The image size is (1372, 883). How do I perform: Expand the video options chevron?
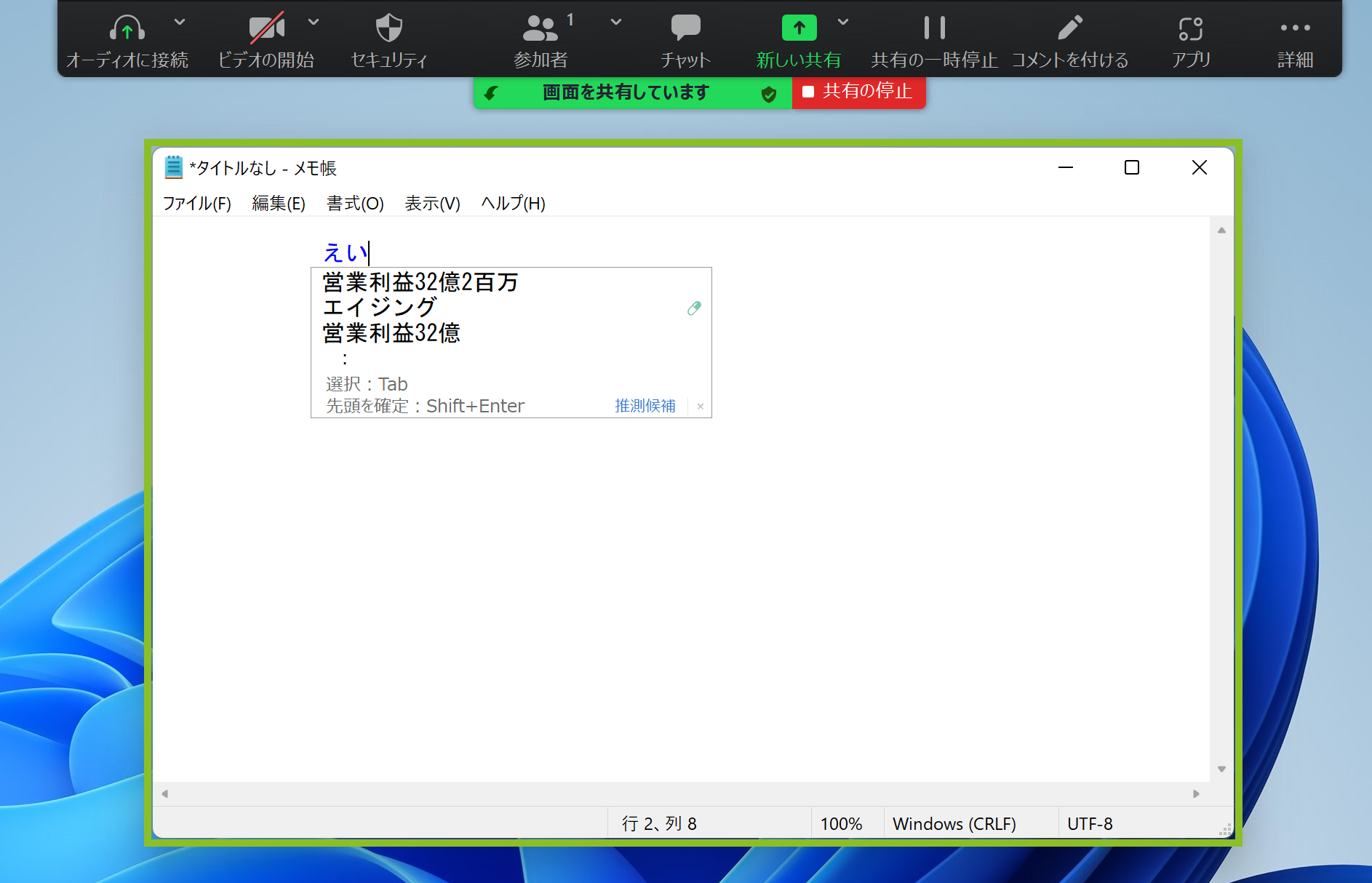click(x=314, y=22)
